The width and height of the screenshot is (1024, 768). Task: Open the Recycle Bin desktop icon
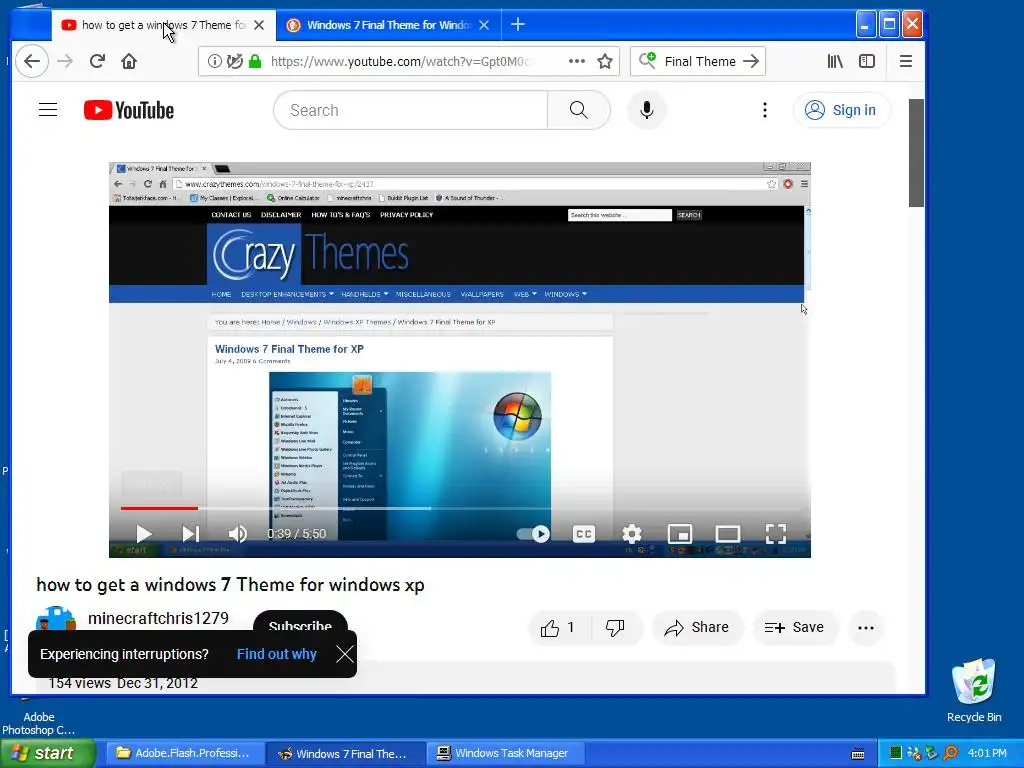pos(974,691)
